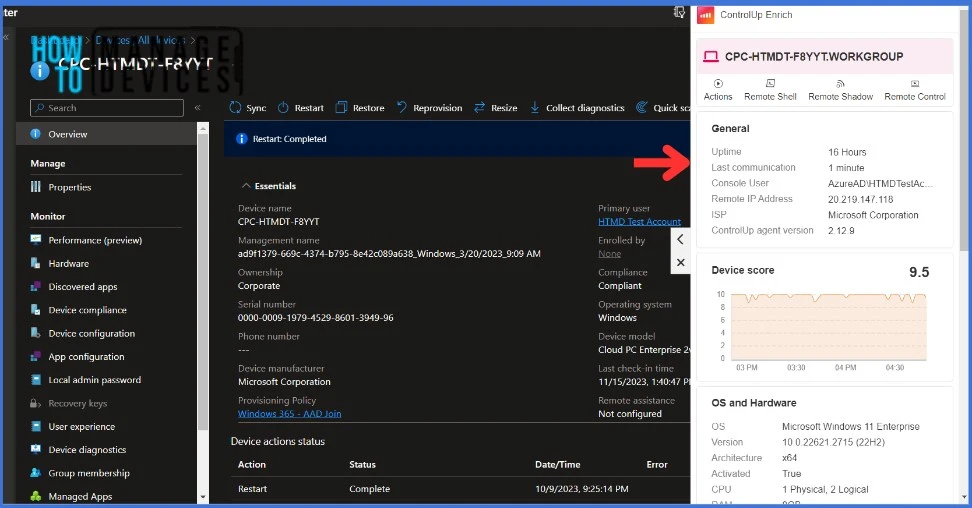Open the Overview menu item
The height and width of the screenshot is (508, 972).
tap(107, 134)
